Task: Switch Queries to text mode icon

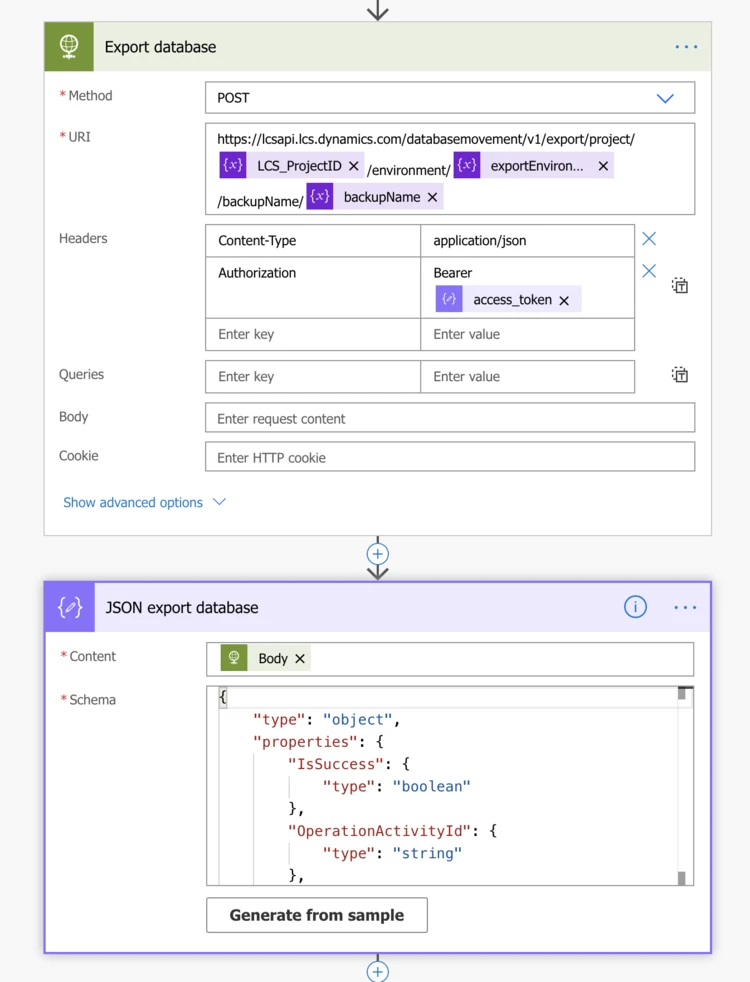Action: pos(680,376)
